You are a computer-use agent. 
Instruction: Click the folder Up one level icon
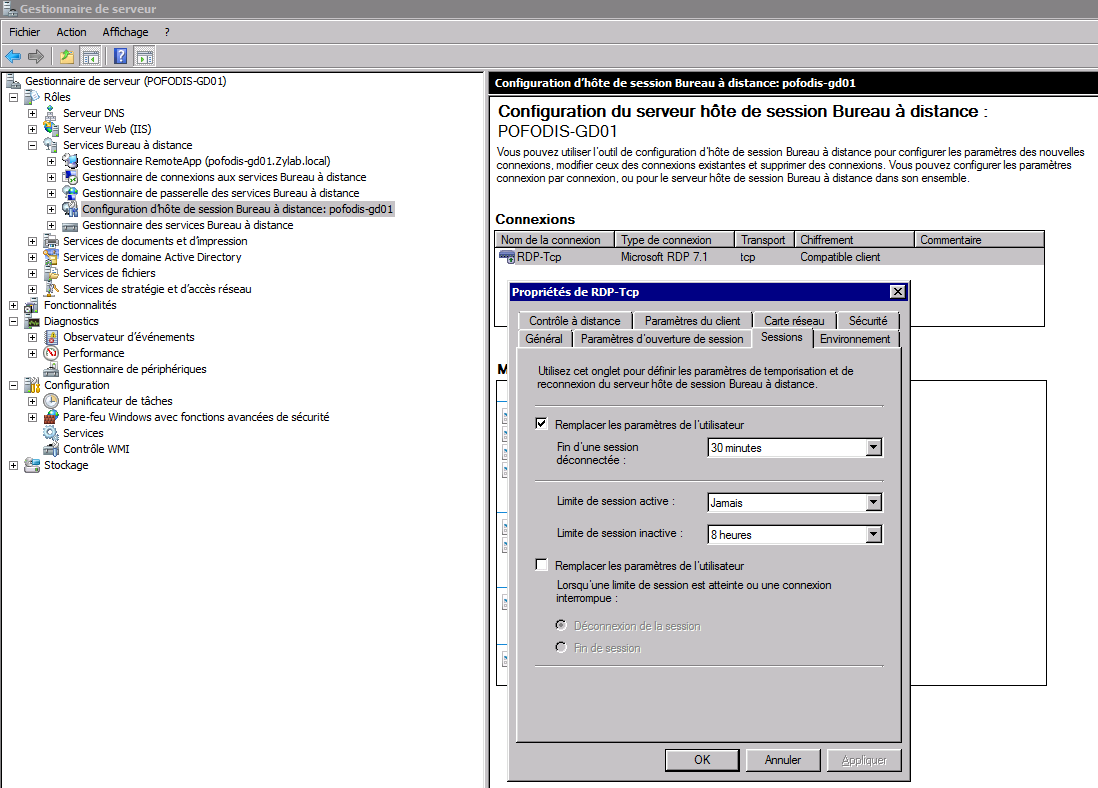click(67, 56)
